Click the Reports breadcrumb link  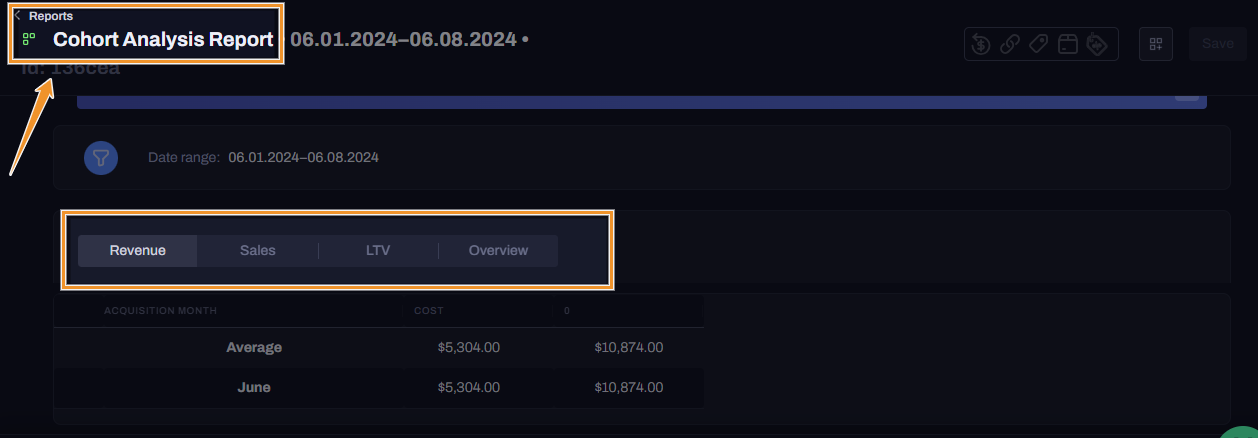point(51,16)
